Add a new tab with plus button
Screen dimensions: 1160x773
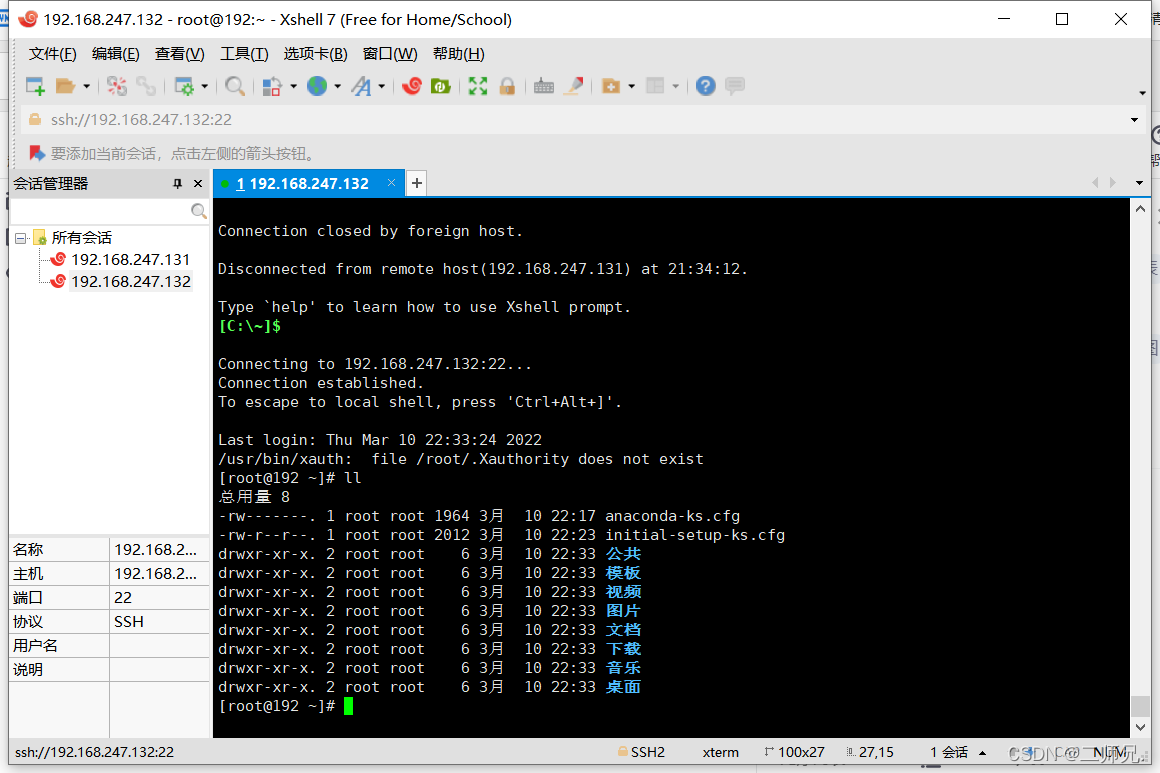[417, 183]
